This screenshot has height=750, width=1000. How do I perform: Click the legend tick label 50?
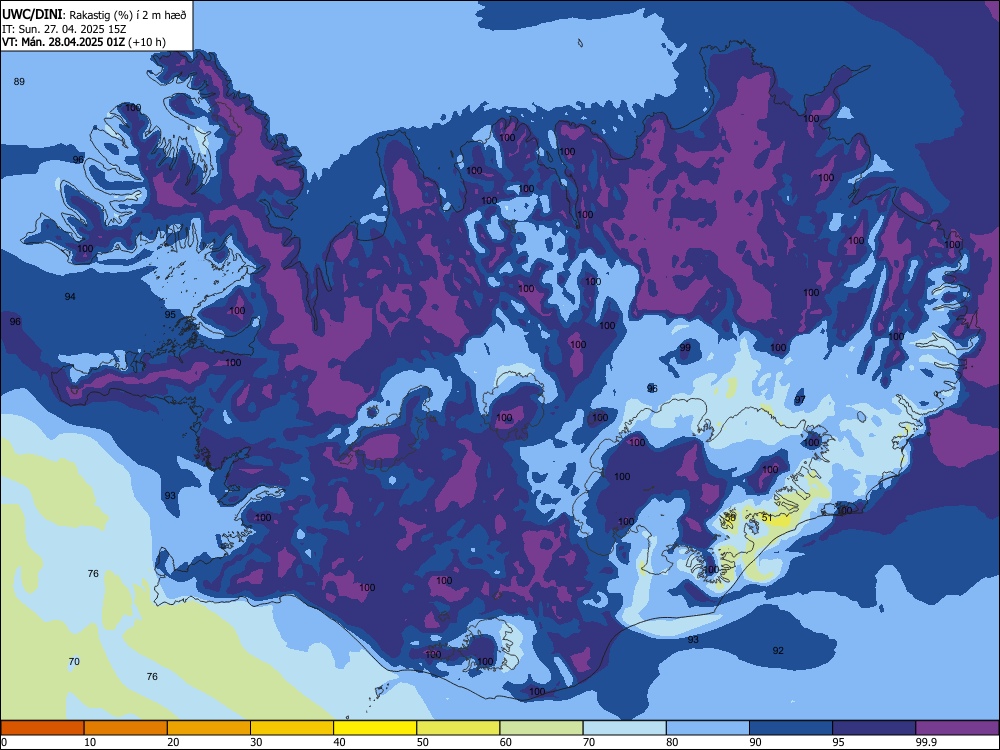423,742
